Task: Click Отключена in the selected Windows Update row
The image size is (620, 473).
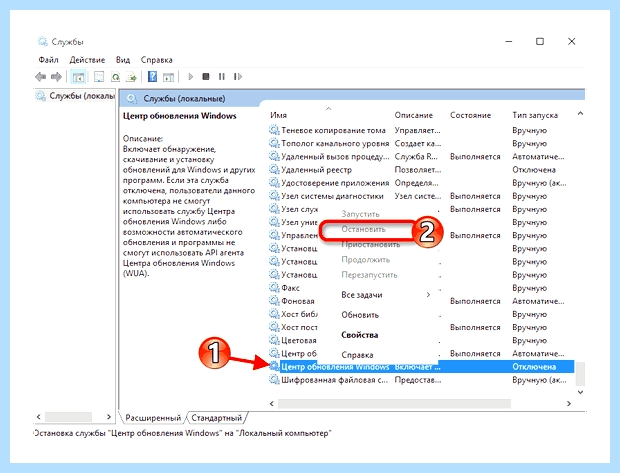Action: tap(534, 367)
